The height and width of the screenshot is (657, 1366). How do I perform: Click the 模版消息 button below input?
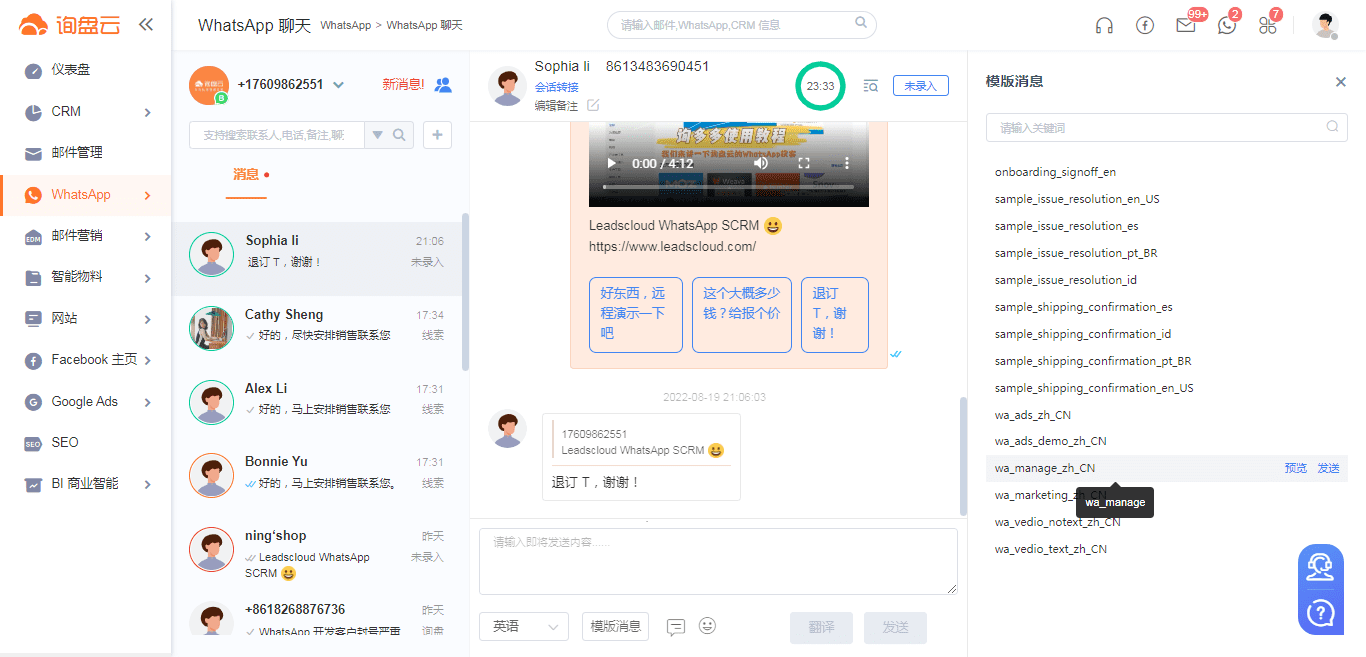[615, 627]
